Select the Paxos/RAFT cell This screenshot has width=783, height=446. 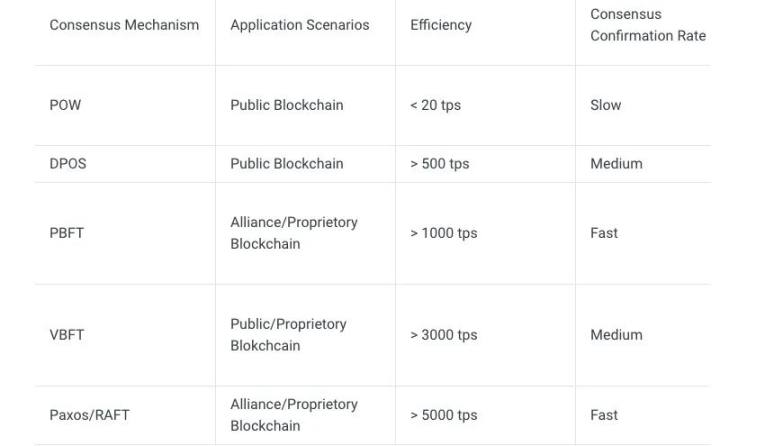coord(89,415)
